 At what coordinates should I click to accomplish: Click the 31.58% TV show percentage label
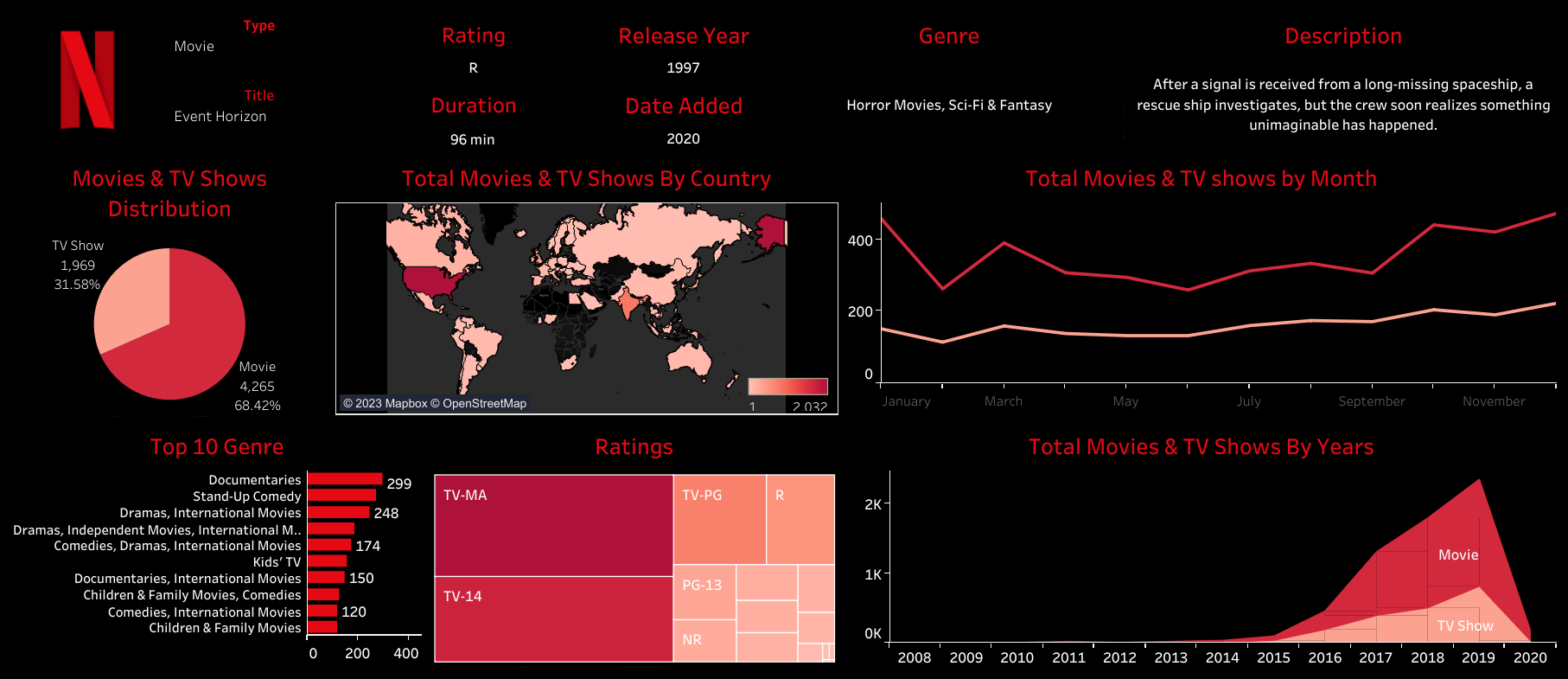[77, 285]
